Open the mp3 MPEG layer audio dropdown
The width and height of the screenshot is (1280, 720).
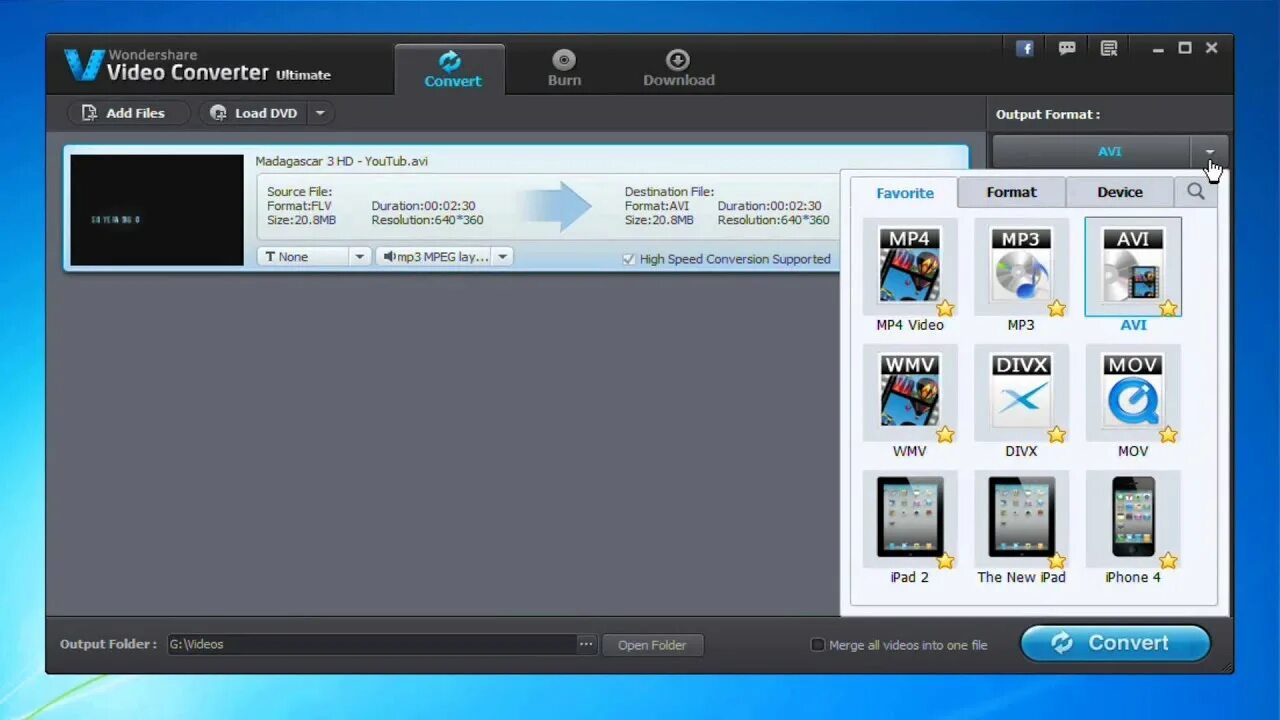(x=444, y=257)
